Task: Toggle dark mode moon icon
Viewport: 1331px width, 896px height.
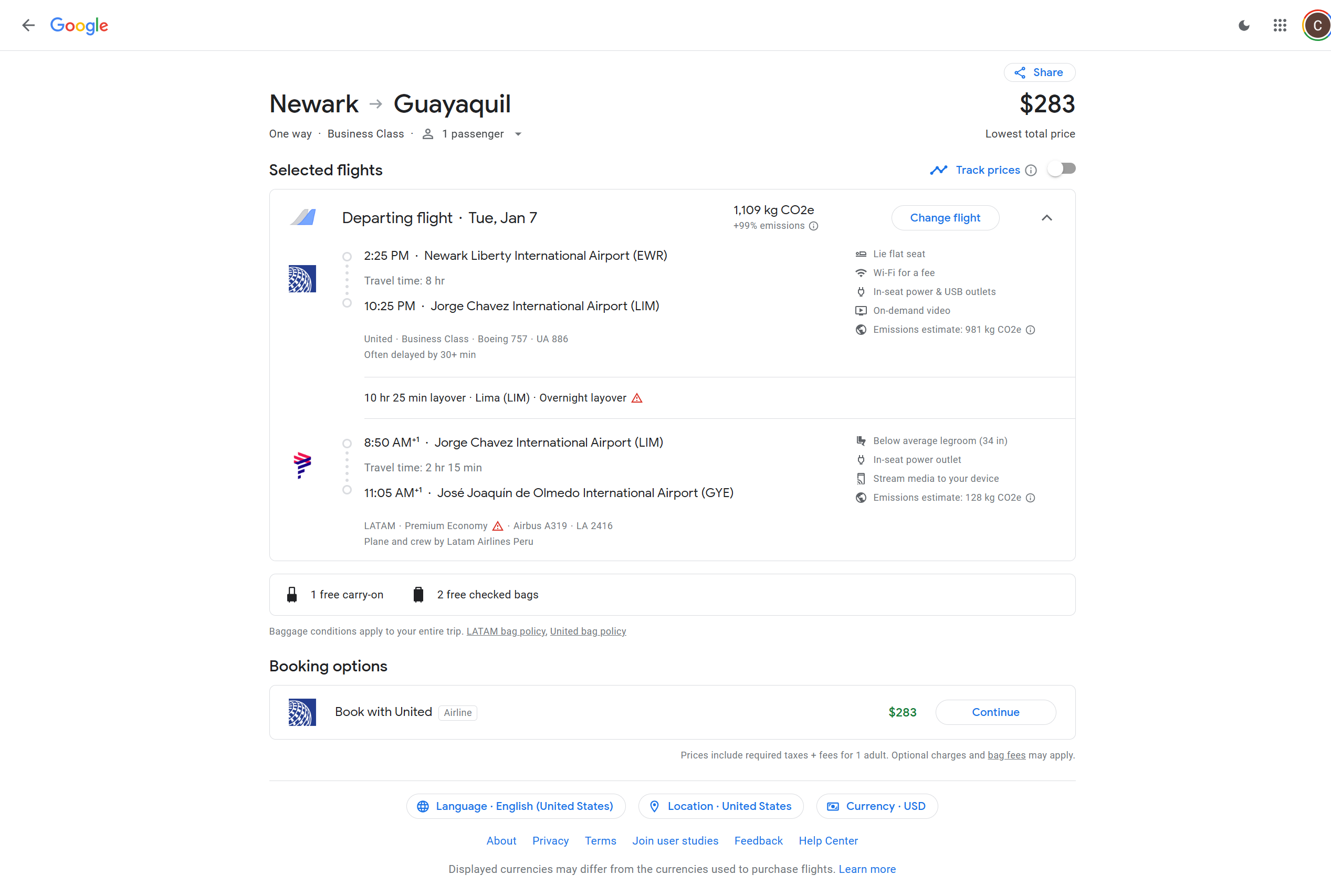Action: pos(1243,25)
